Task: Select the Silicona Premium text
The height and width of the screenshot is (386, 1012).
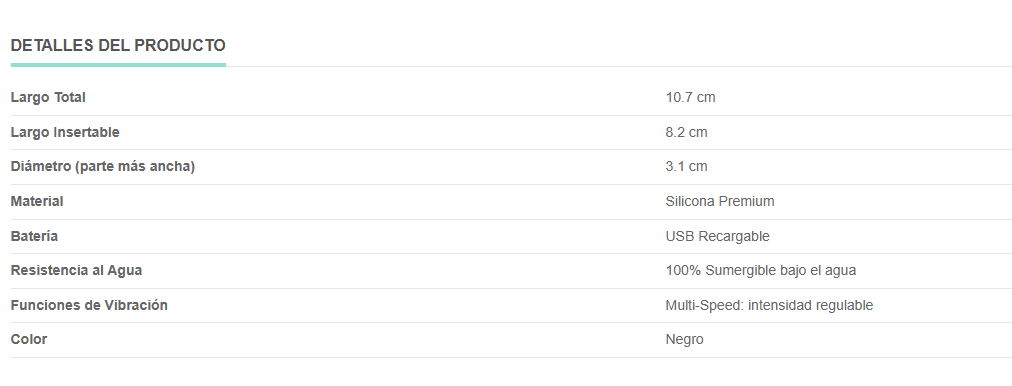Action: pyautogui.click(x=720, y=201)
